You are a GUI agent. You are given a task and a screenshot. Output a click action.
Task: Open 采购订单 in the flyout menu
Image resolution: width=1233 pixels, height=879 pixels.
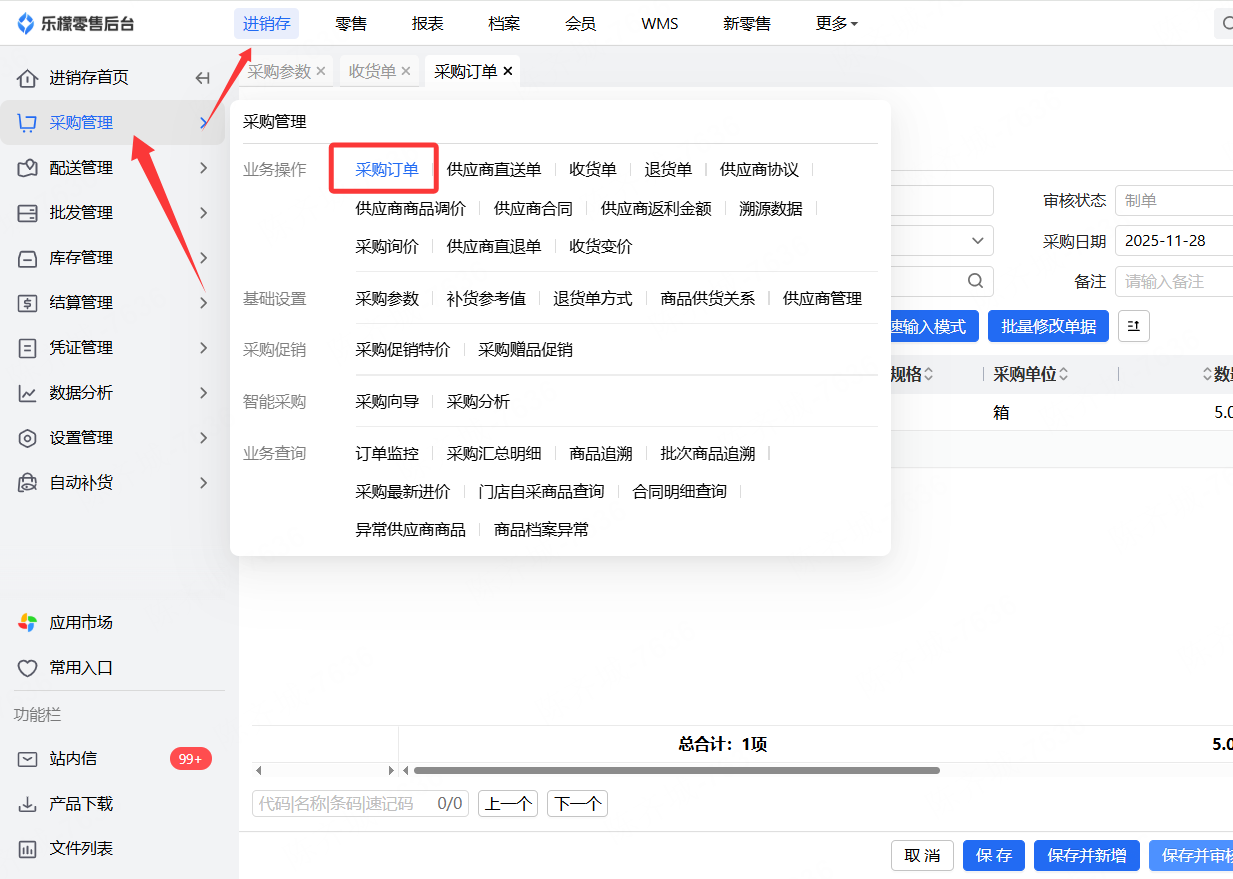(x=387, y=170)
